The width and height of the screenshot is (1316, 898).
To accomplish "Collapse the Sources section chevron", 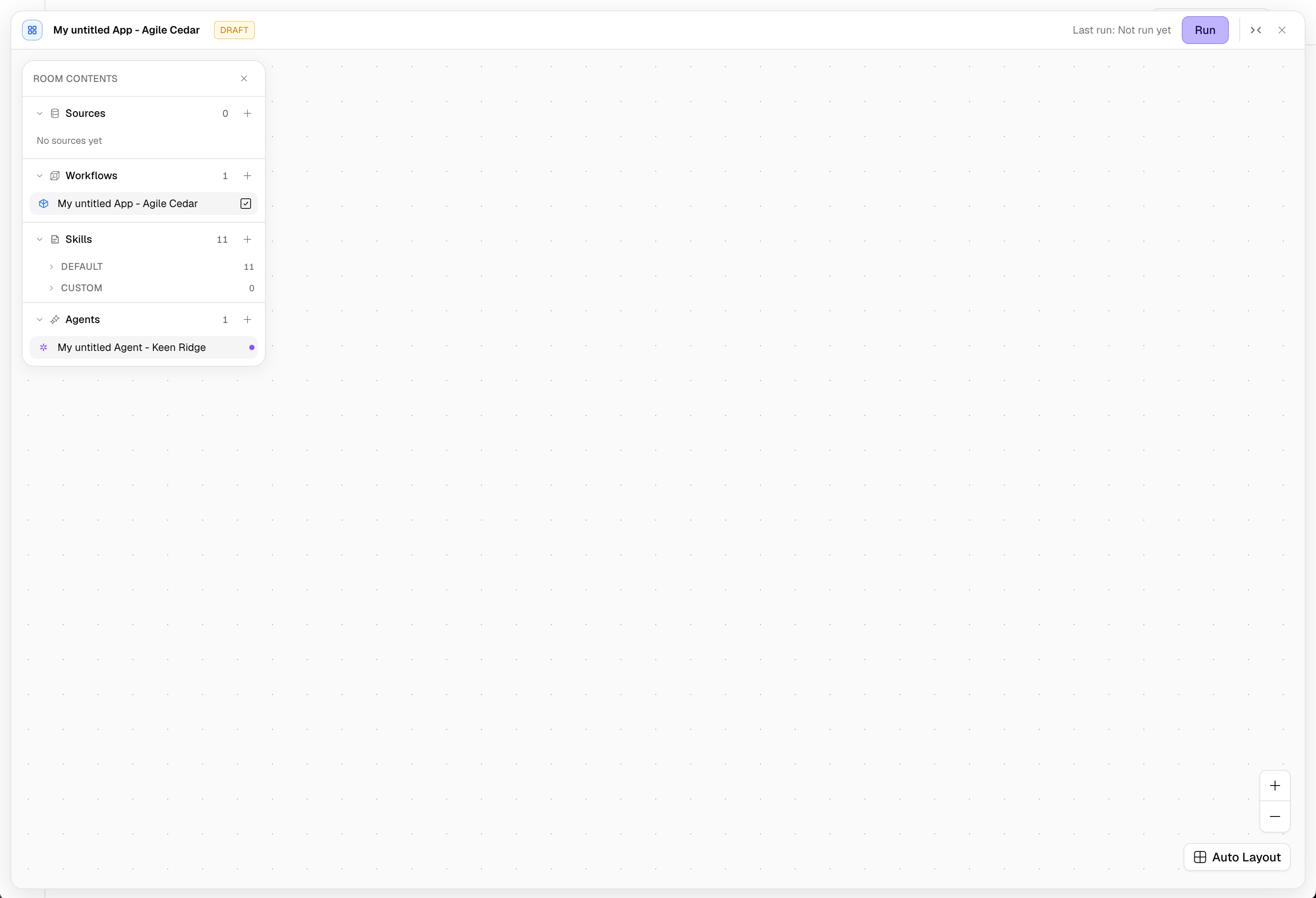I will point(40,113).
